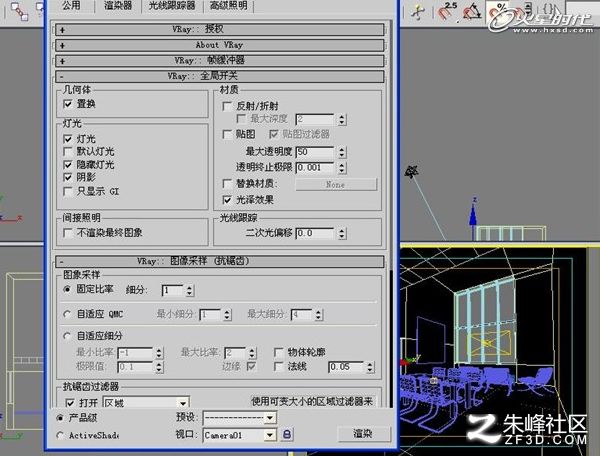600x456 pixels.
Task: Click the 细分 subdivs value field
Action: (173, 290)
